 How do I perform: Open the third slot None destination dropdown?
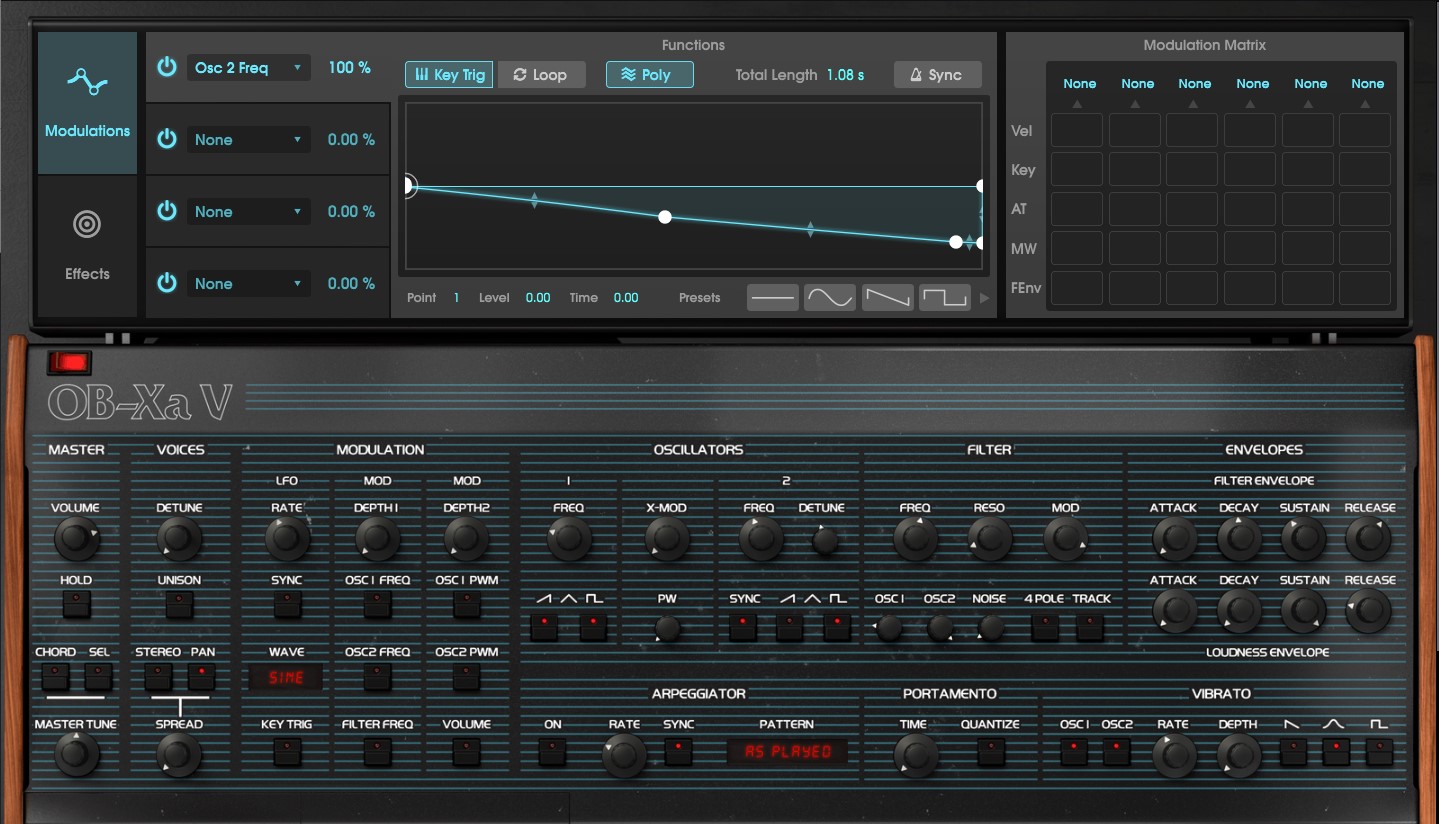click(x=248, y=212)
